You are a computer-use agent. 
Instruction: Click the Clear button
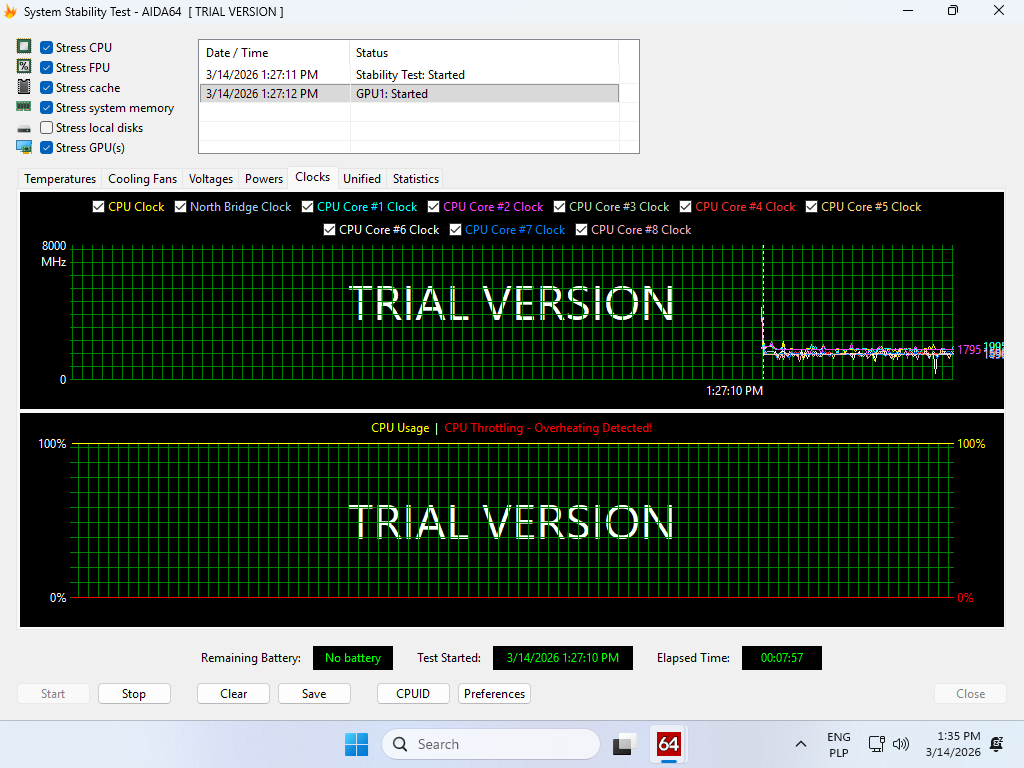[233, 694]
